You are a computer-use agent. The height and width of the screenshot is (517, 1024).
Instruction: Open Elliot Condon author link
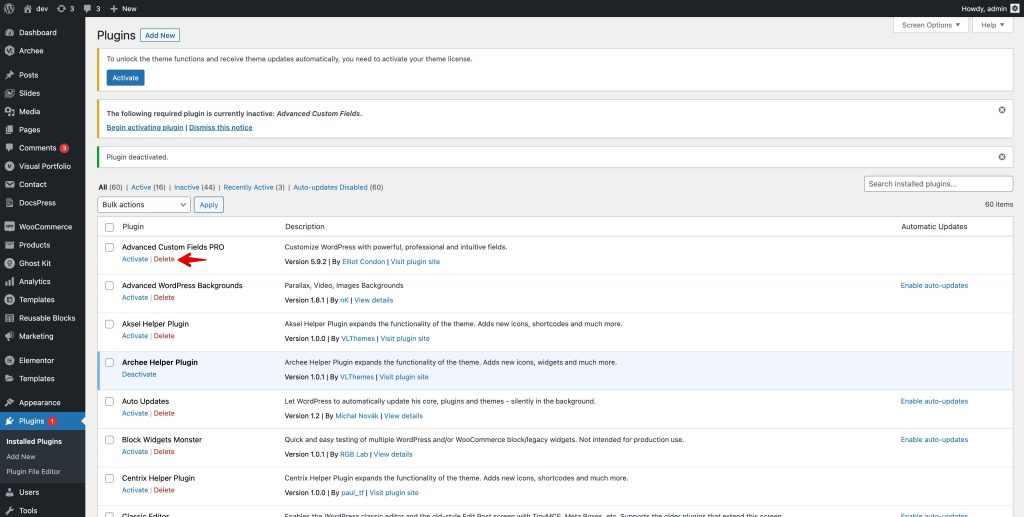click(x=364, y=262)
